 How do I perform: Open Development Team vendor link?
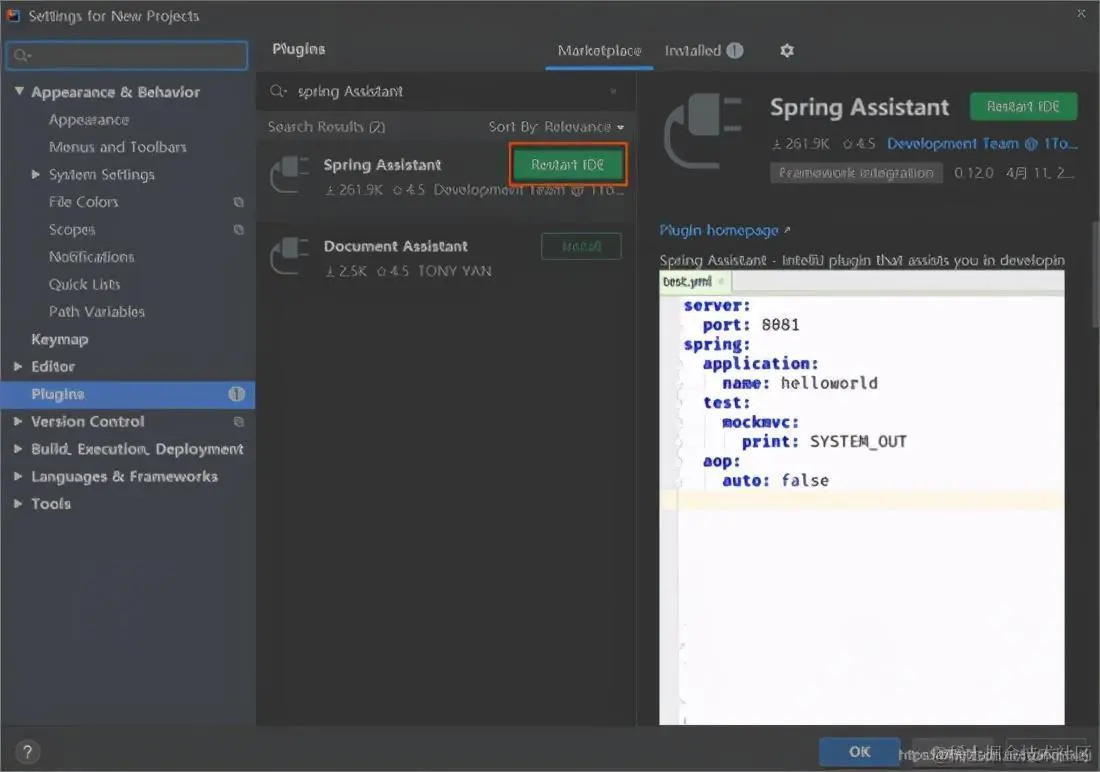tap(982, 144)
